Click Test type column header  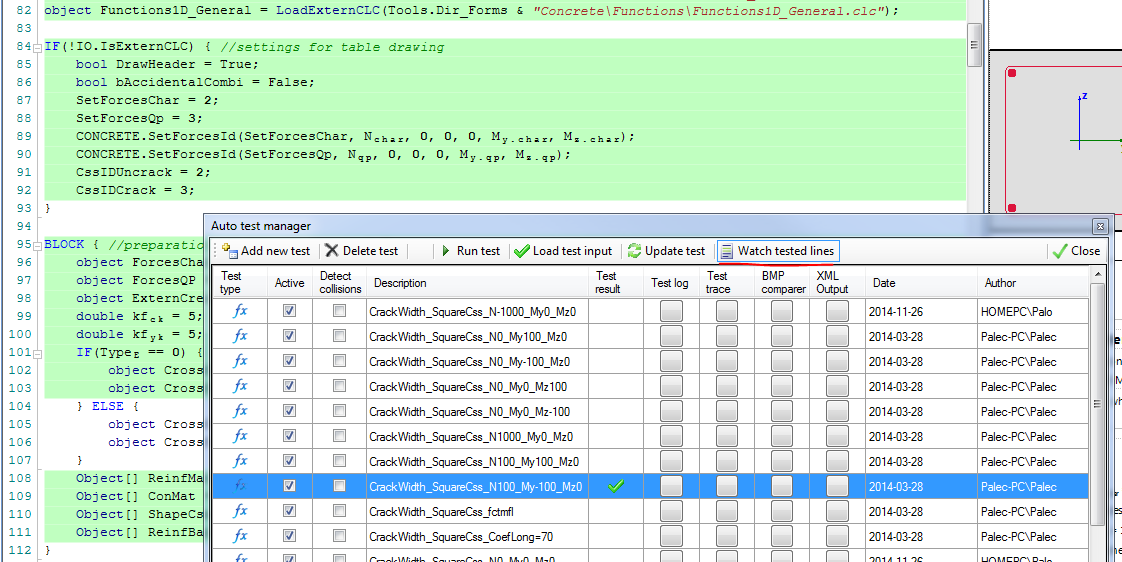240,283
